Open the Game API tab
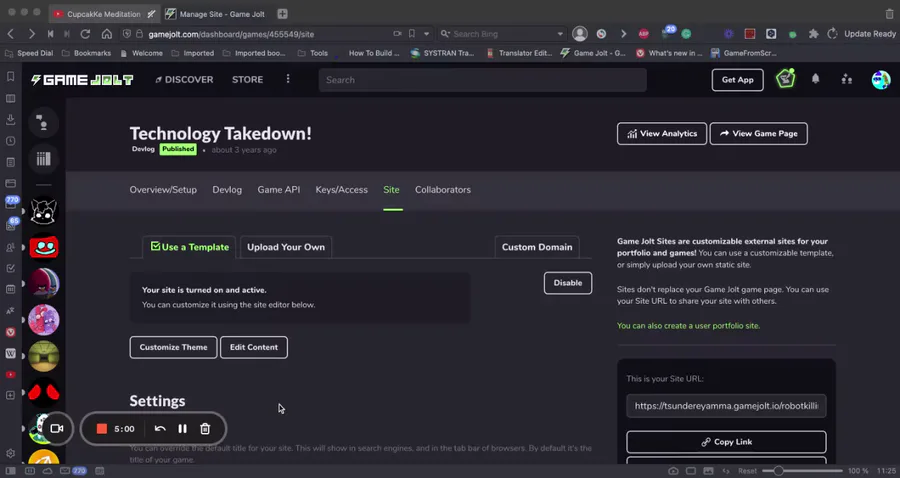Screen dimensions: 900x478 (x=278, y=190)
